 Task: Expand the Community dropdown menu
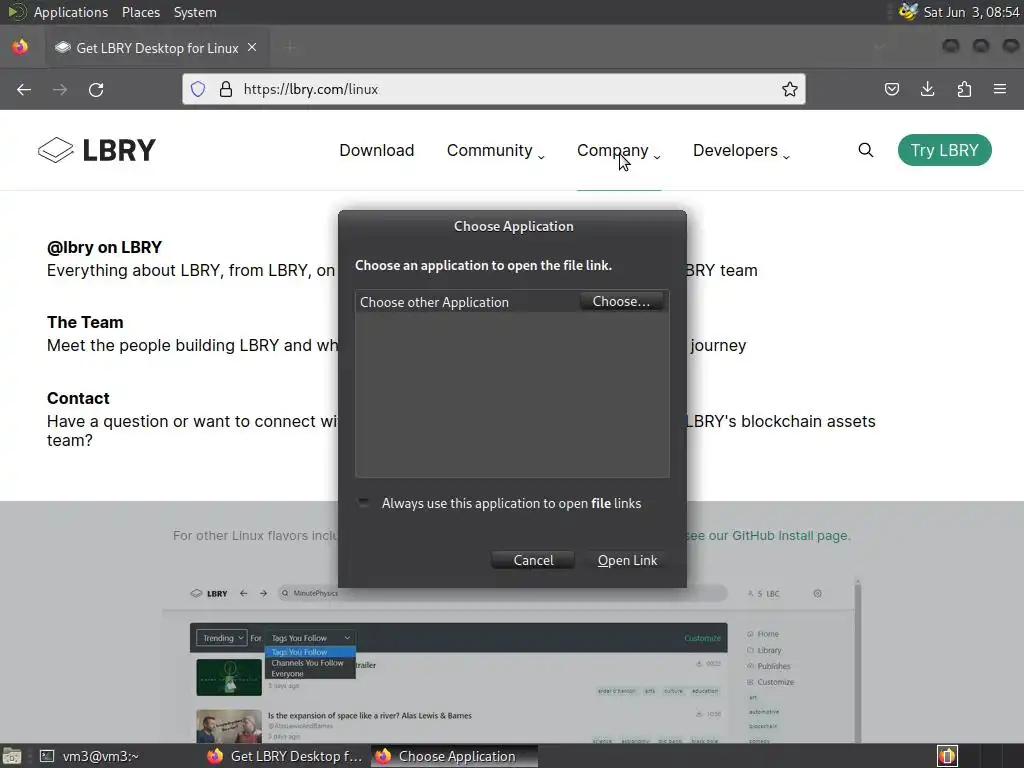495,151
